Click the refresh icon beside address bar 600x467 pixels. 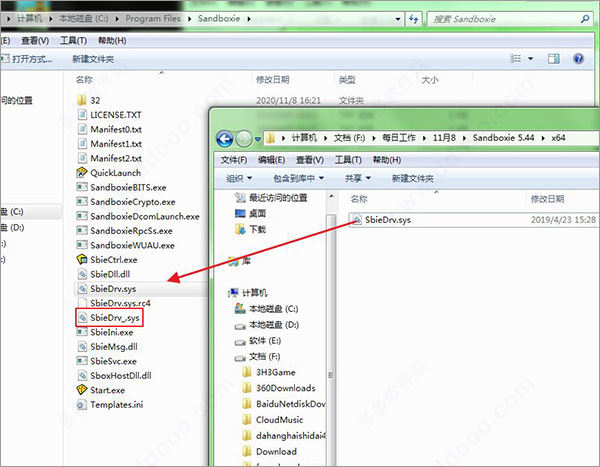(x=414, y=19)
